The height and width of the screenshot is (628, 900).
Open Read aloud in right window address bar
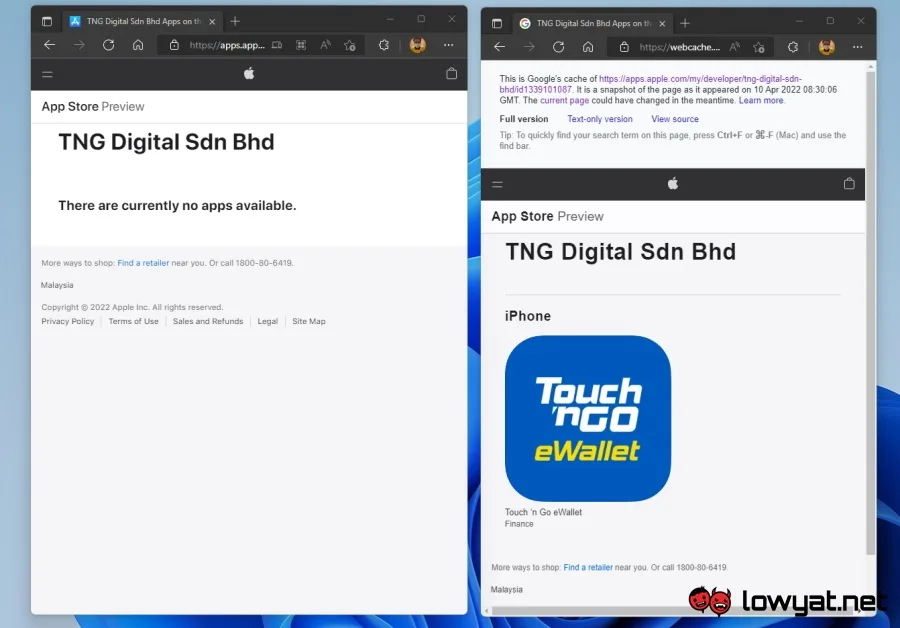click(734, 47)
